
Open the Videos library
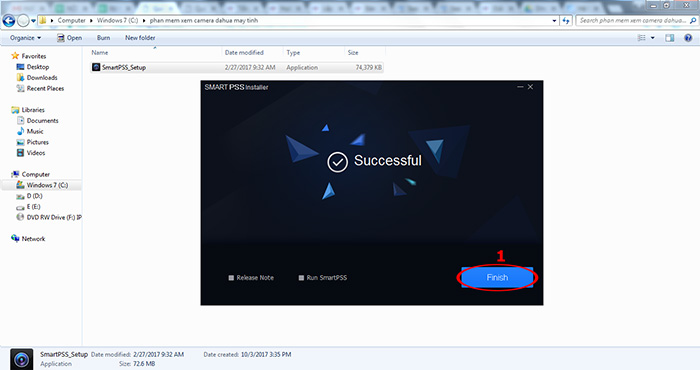pyautogui.click(x=36, y=153)
